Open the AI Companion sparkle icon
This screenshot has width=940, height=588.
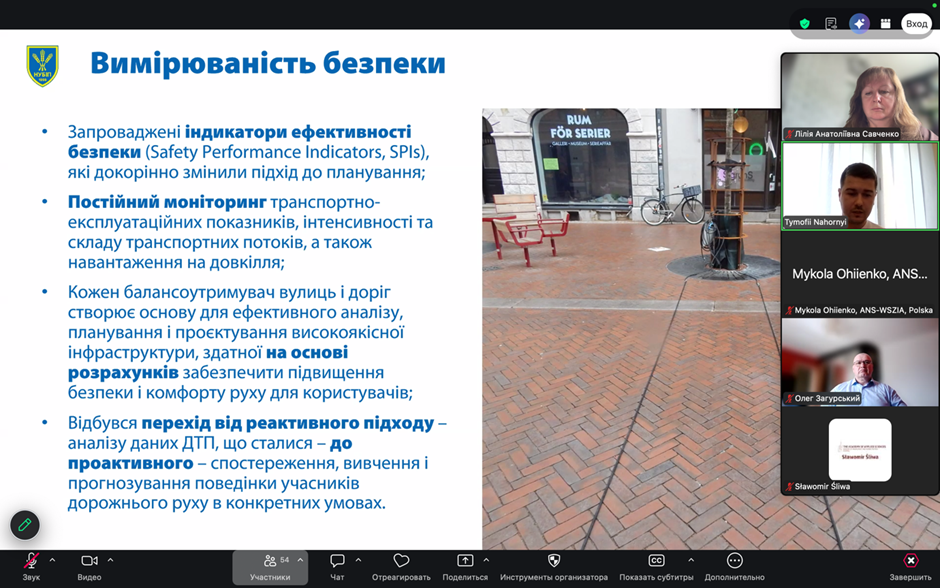coord(859,23)
